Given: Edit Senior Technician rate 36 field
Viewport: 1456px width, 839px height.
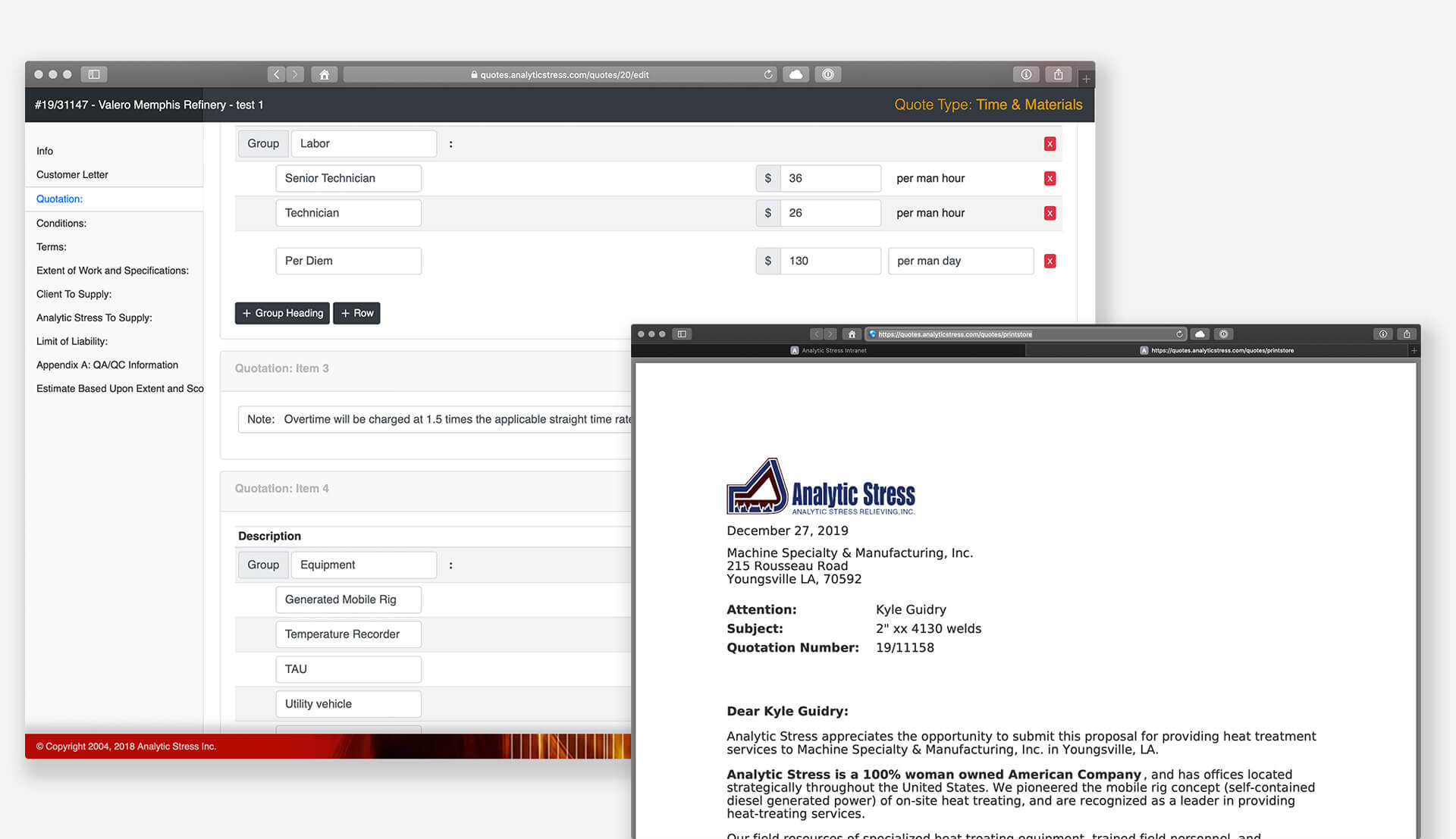Looking at the screenshot, I should (830, 179).
